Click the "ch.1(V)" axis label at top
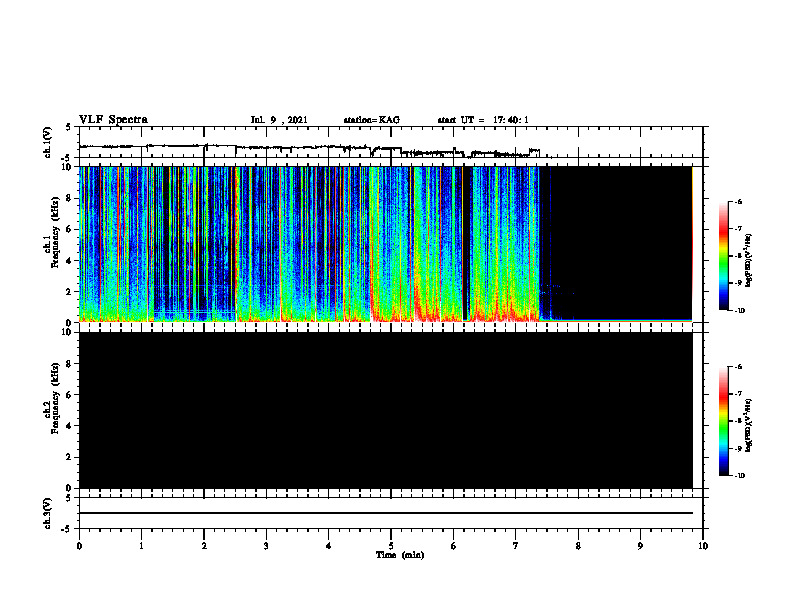Screen dimensions: 792x612 [48, 142]
